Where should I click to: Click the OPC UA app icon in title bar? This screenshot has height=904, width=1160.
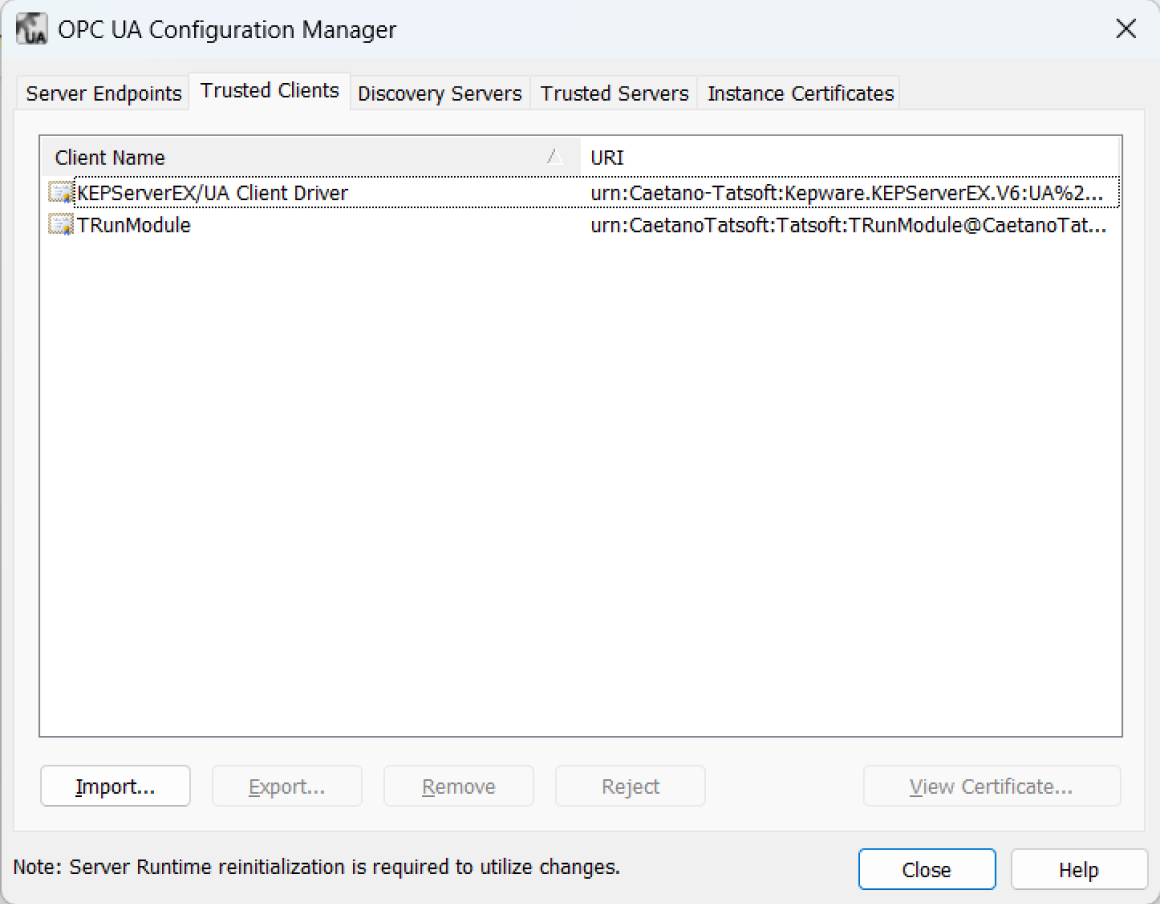[x=32, y=29]
